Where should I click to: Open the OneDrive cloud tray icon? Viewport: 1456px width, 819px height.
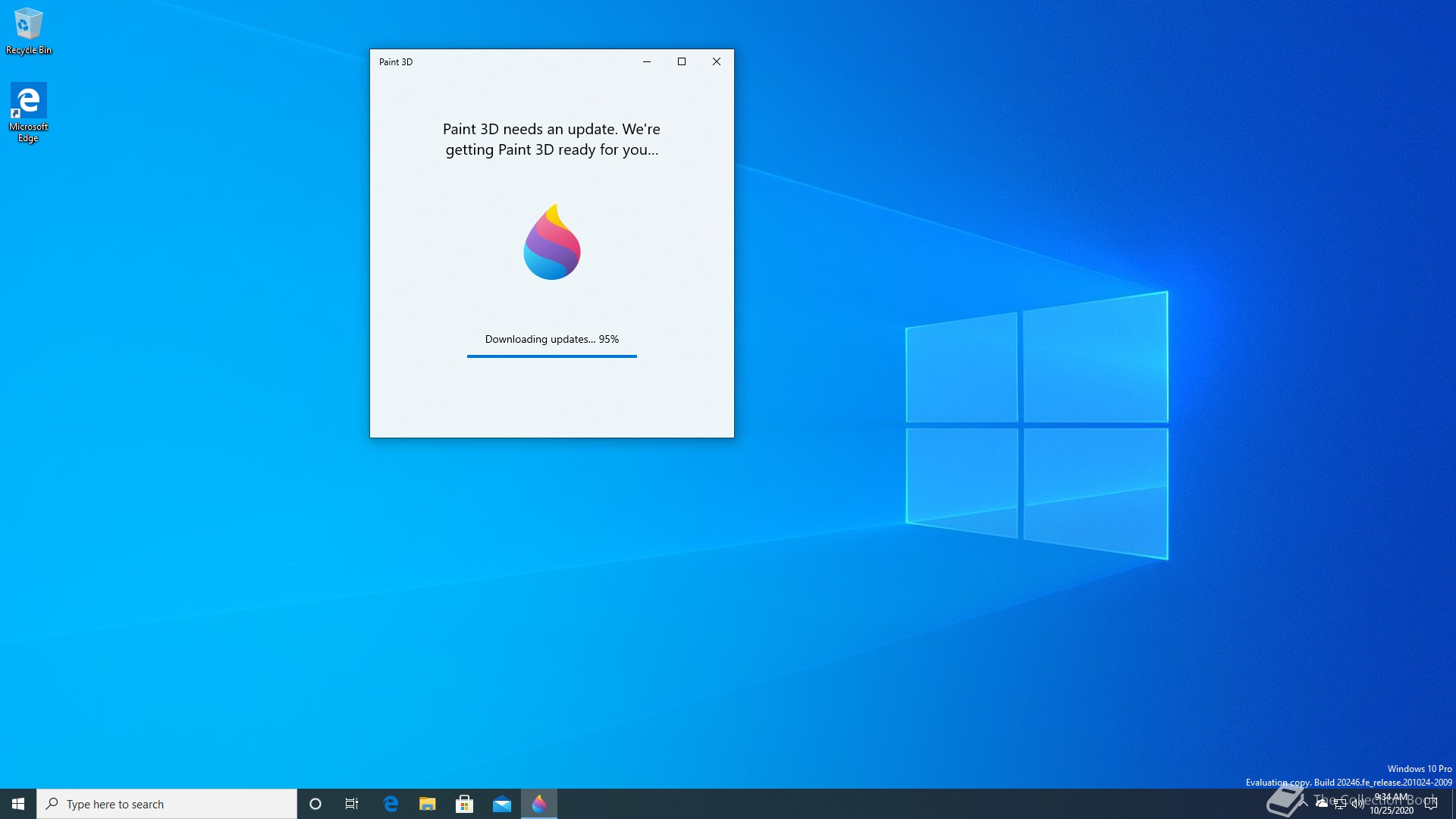[1322, 804]
